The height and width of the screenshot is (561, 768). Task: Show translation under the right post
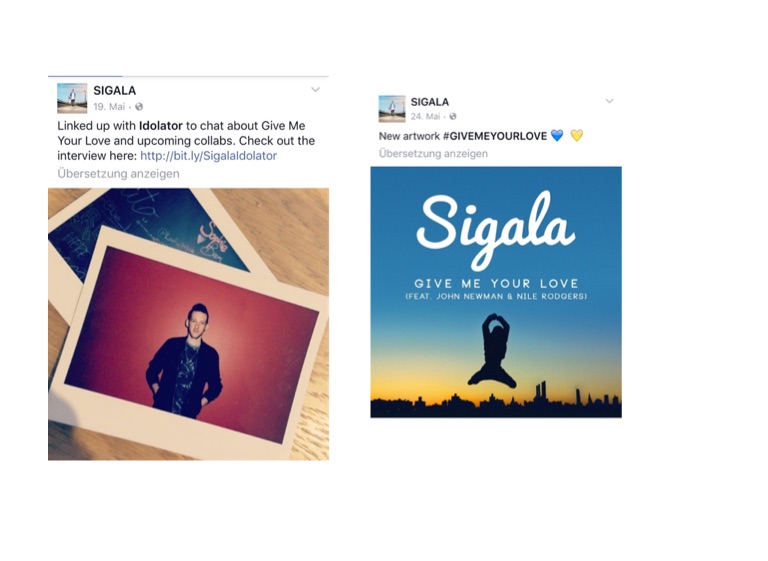pos(433,153)
